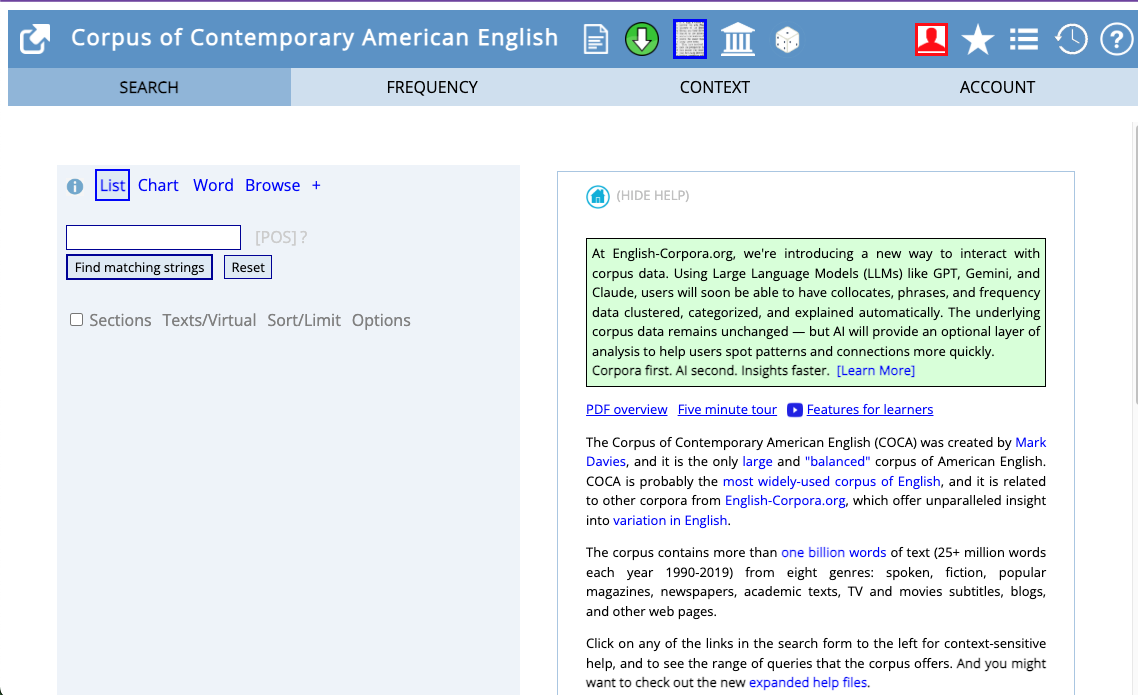Open the history clock icon

click(1070, 39)
